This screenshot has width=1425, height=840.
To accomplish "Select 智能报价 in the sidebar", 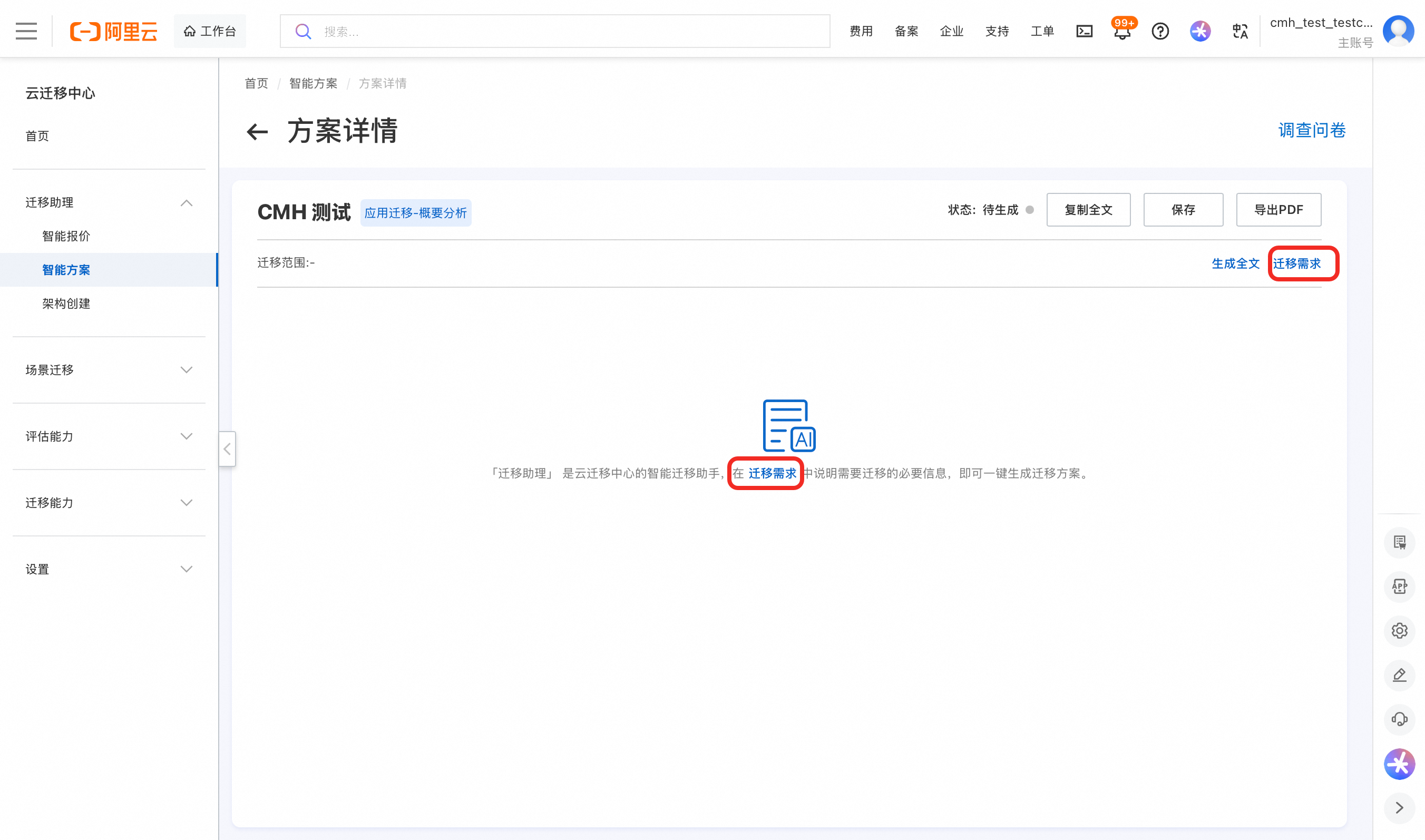I will click(66, 236).
